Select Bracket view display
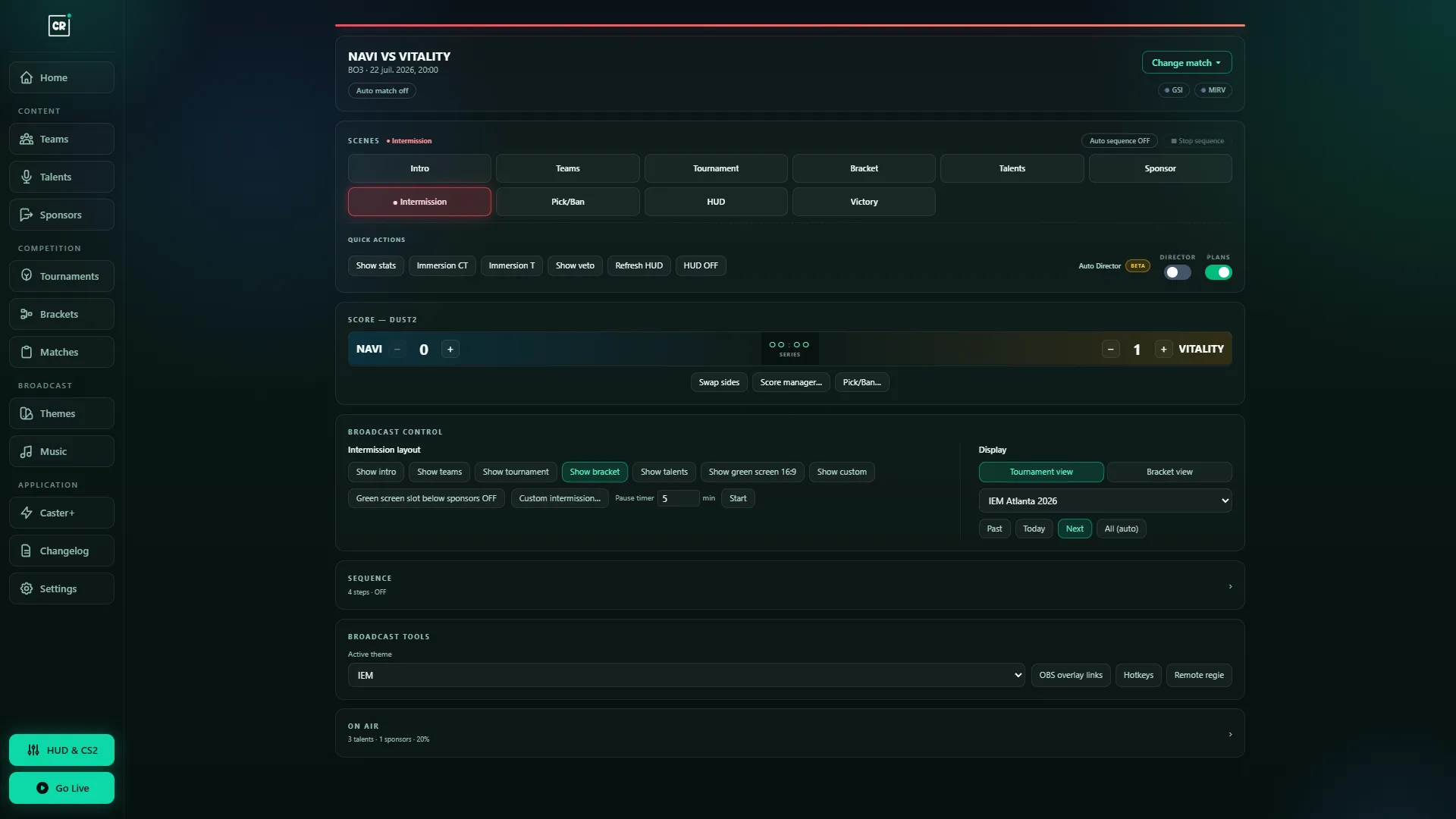Viewport: 1456px width, 819px height. click(x=1169, y=472)
